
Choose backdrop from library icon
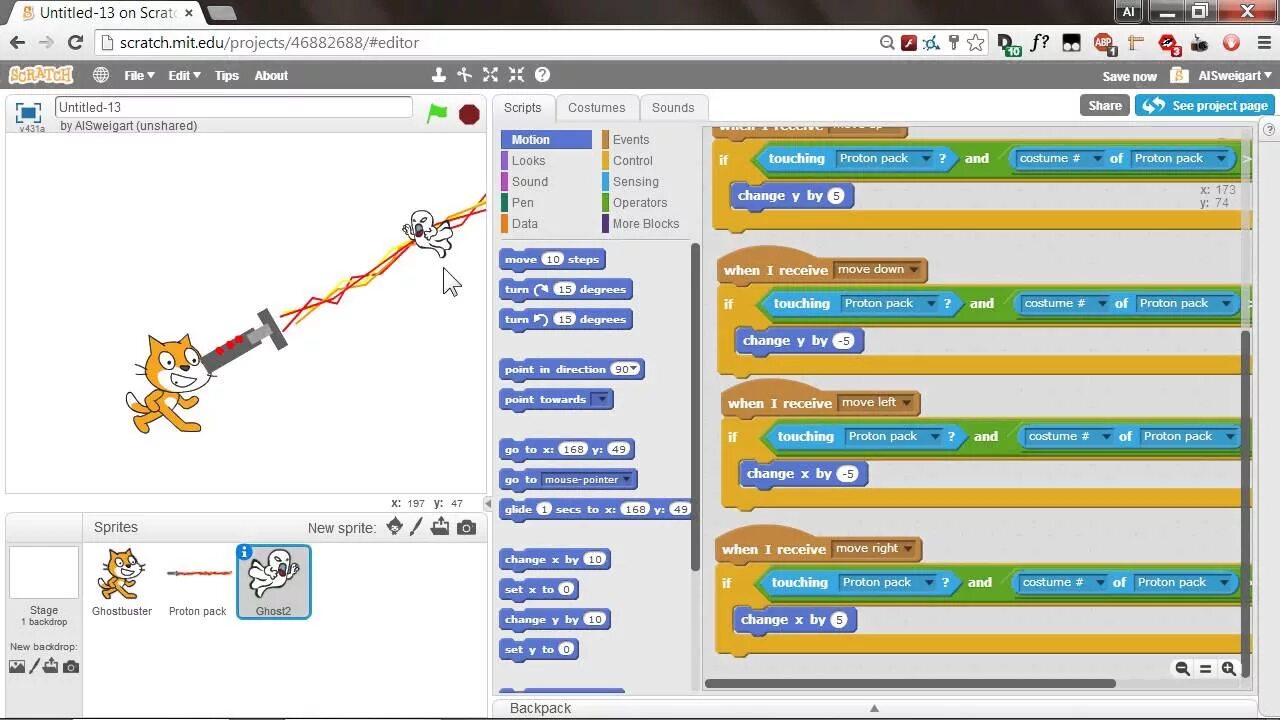(17, 667)
